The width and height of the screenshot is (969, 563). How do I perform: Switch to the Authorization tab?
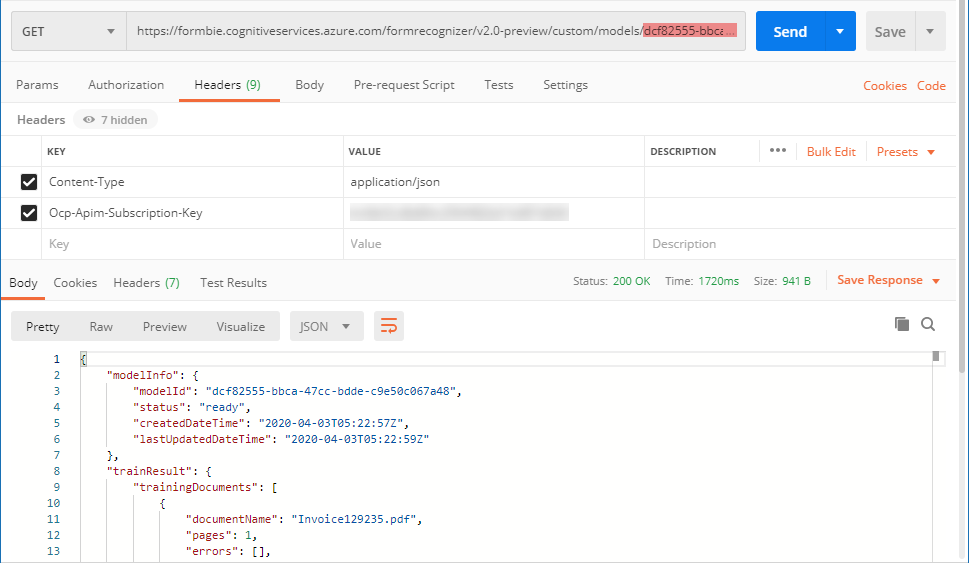(126, 85)
